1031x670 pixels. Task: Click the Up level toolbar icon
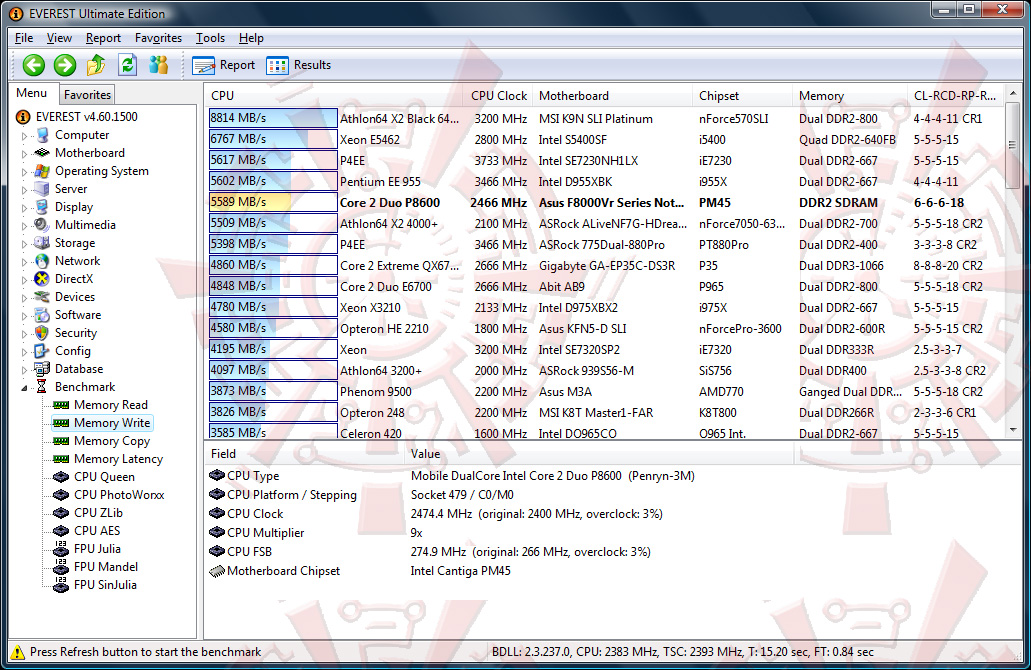click(x=96, y=64)
